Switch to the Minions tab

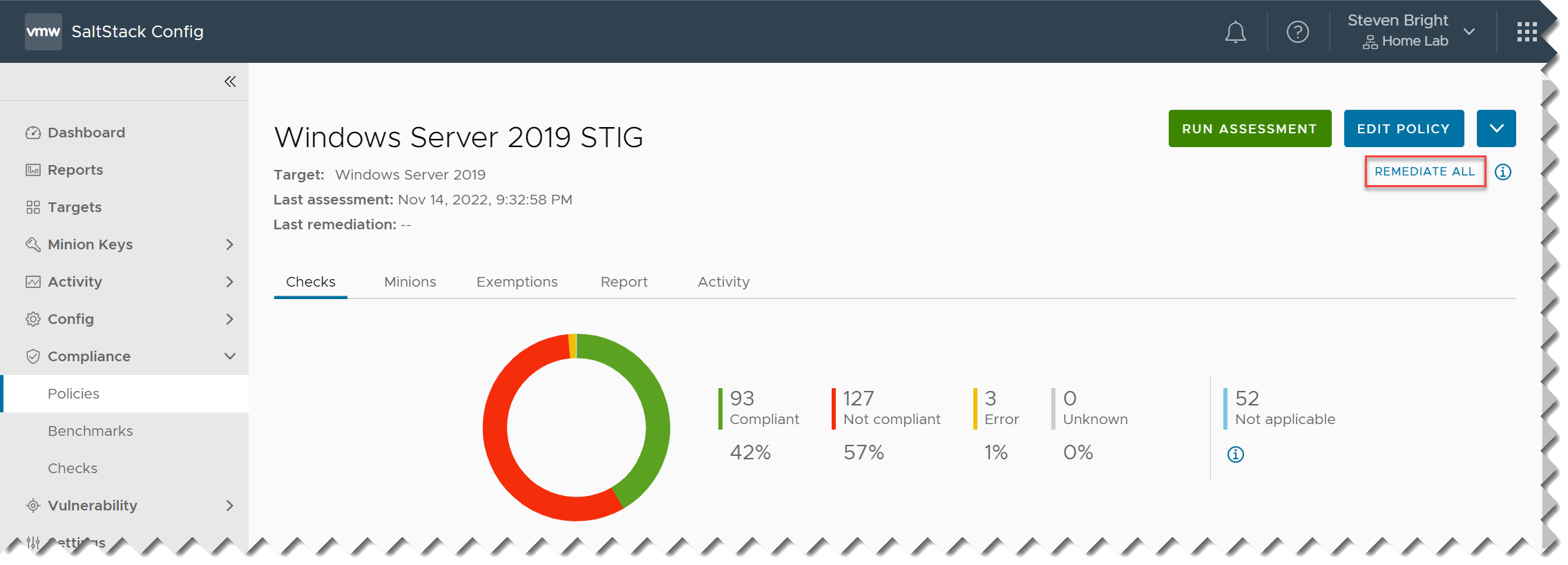click(410, 282)
